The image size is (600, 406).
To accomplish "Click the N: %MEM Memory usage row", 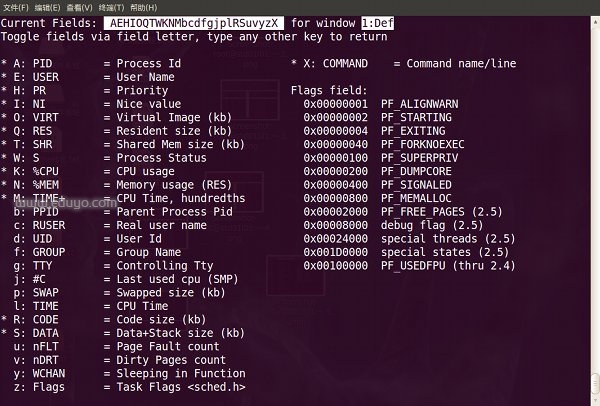I will [100, 185].
